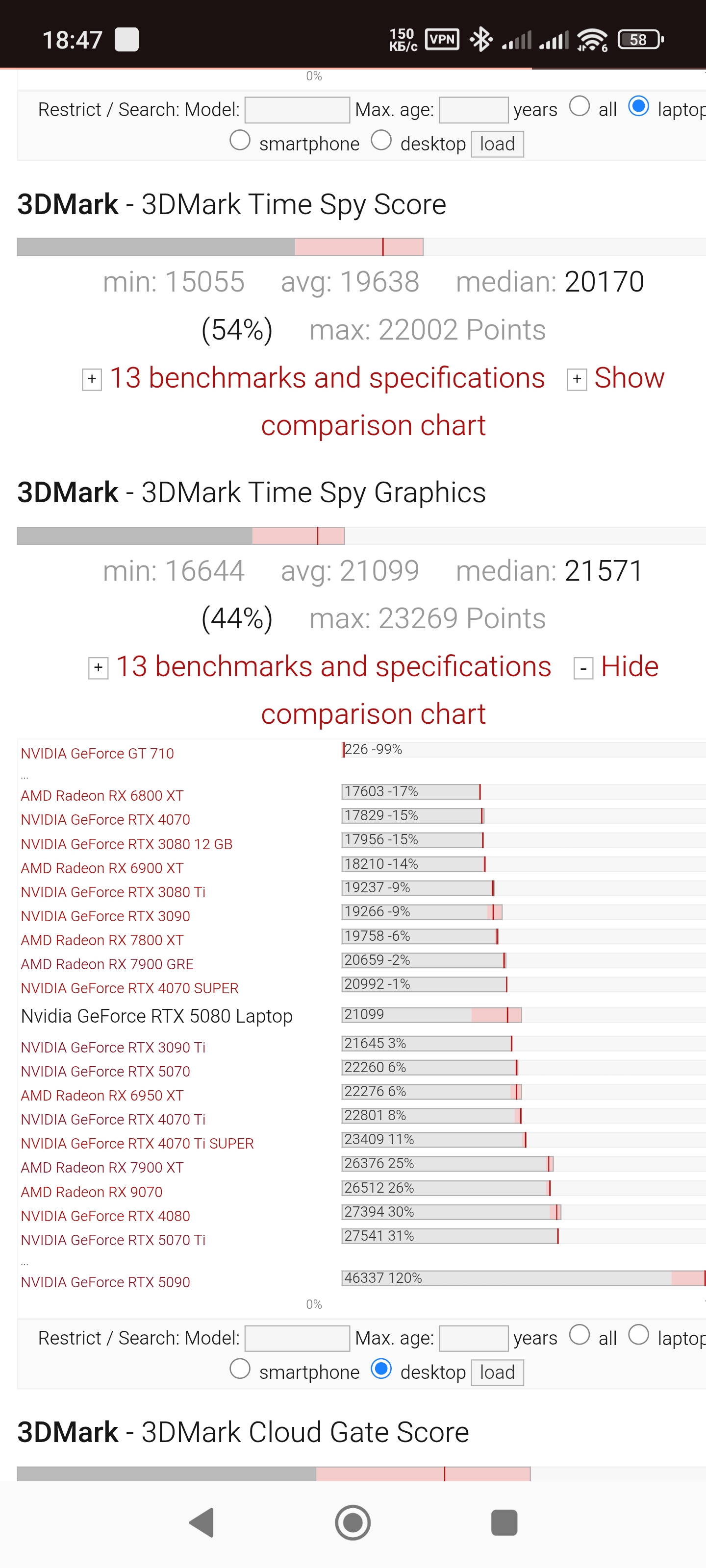Tap the Wi-Fi status icon
Image resolution: width=706 pixels, height=1568 pixels.
[591, 40]
